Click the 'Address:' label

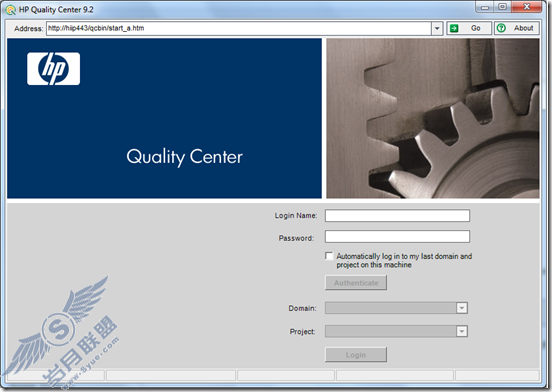[29, 29]
